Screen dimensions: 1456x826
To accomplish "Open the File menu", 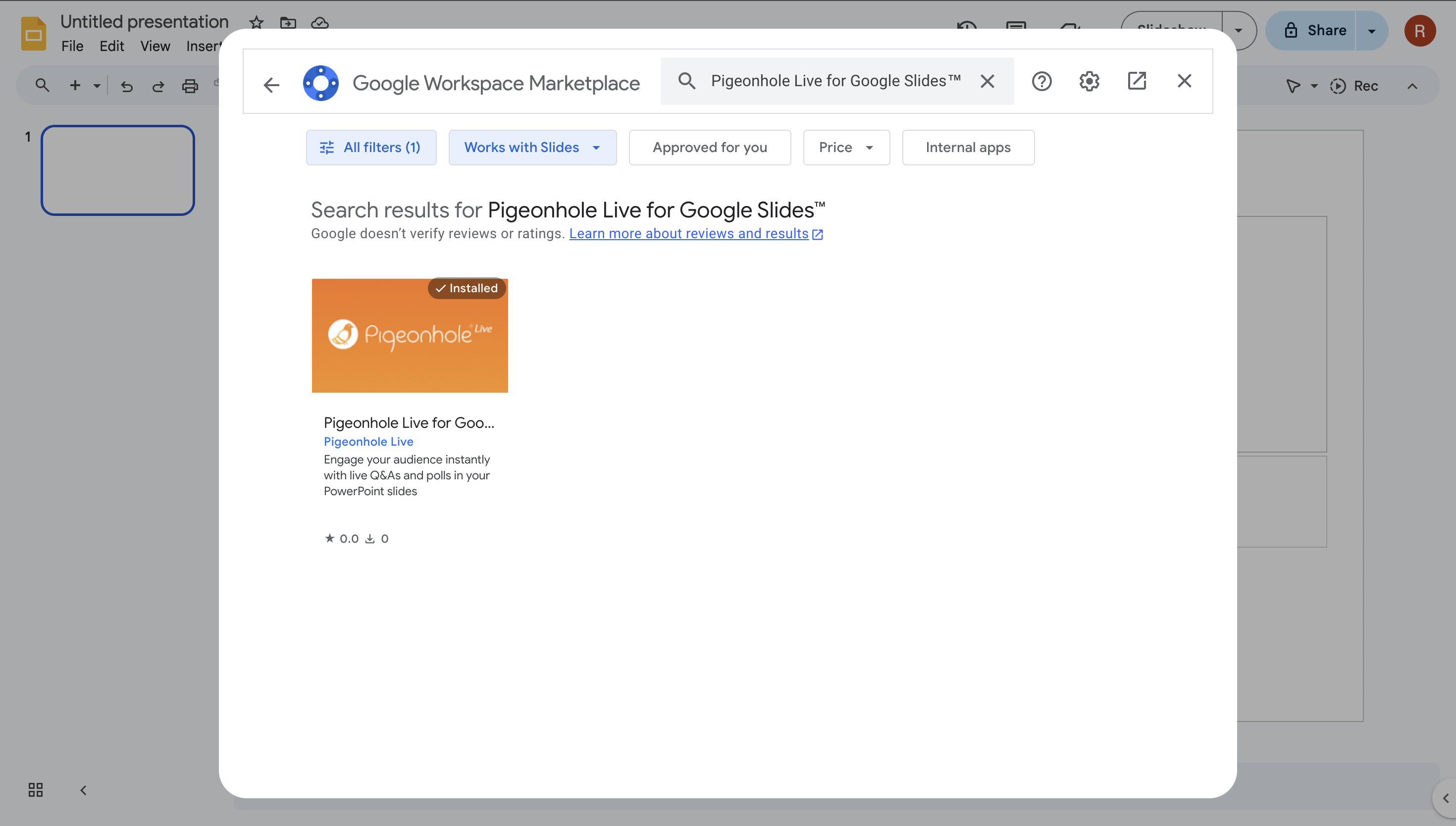I will [x=72, y=46].
